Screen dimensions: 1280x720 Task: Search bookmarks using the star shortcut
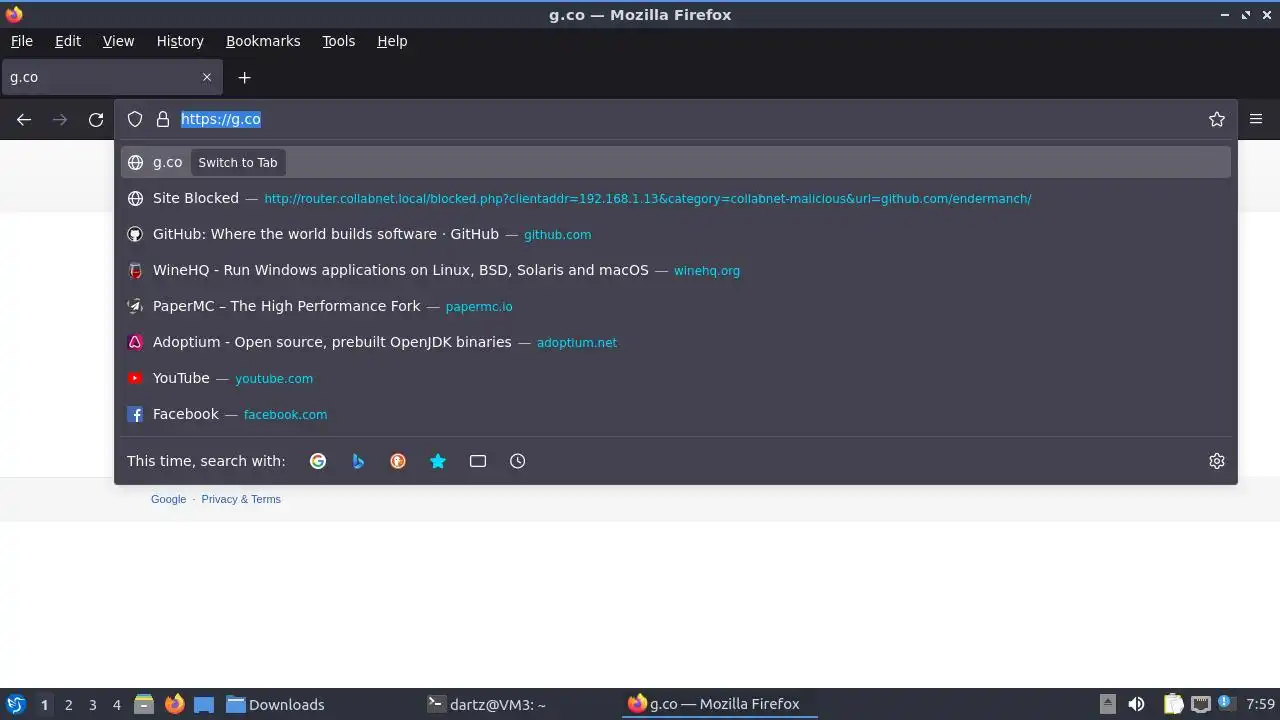tap(438, 461)
